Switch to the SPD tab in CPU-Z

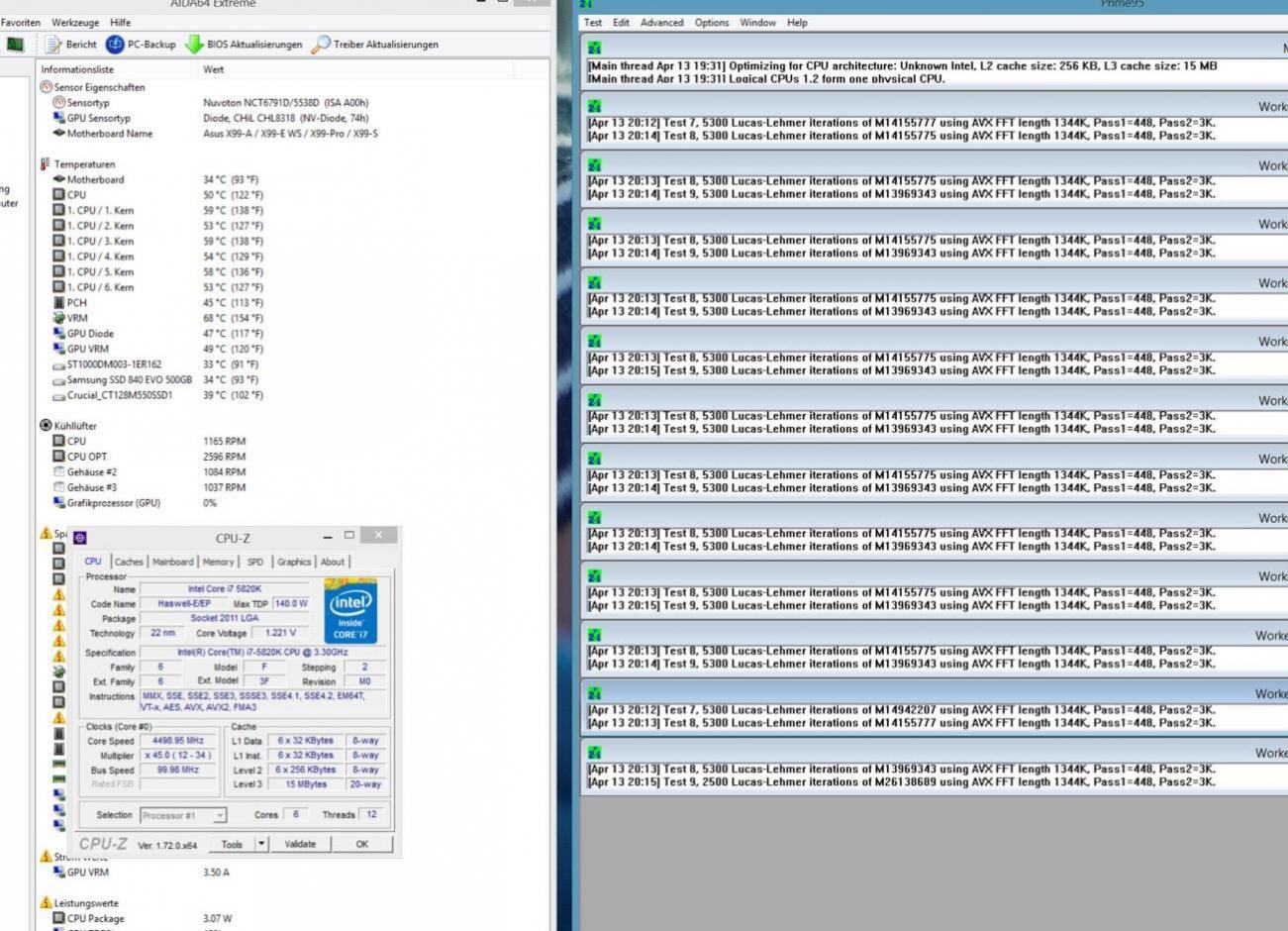pyautogui.click(x=254, y=562)
